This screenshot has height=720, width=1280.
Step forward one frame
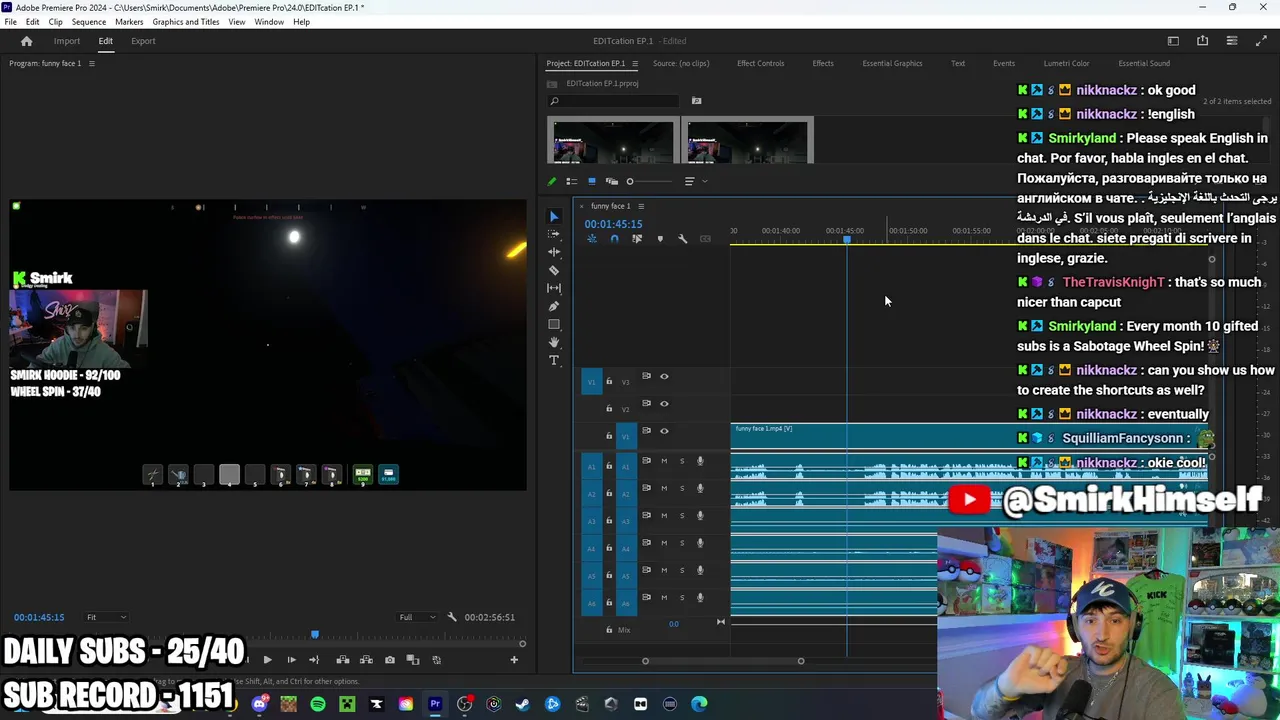coord(291,660)
